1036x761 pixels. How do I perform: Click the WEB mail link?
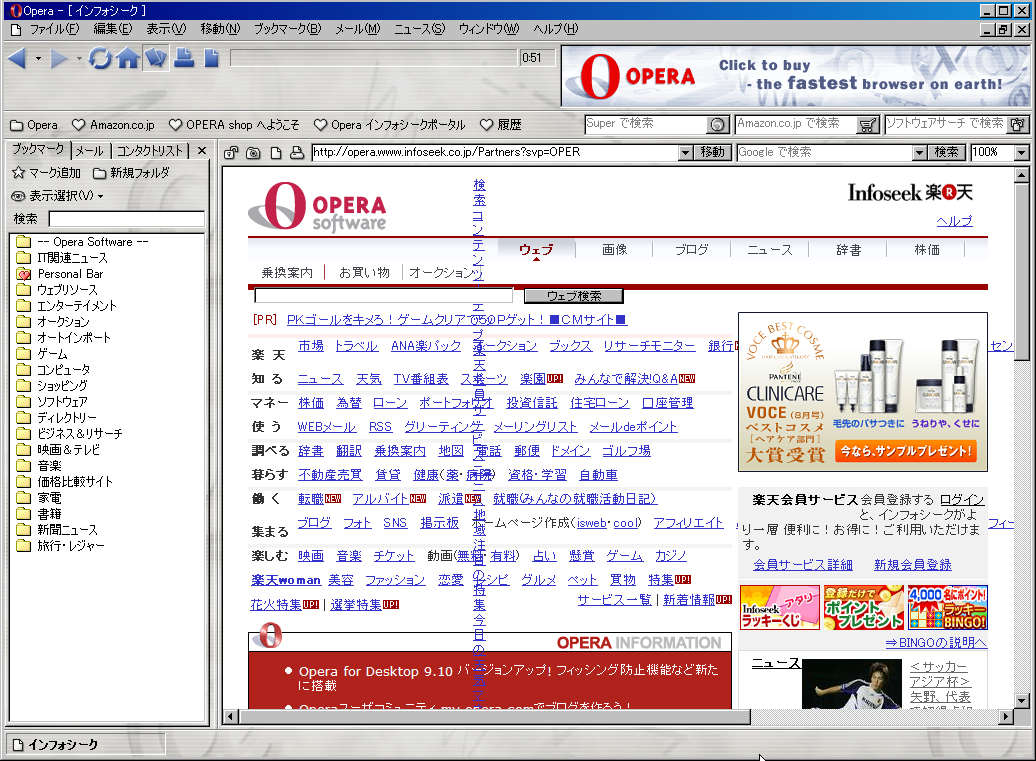[326, 427]
